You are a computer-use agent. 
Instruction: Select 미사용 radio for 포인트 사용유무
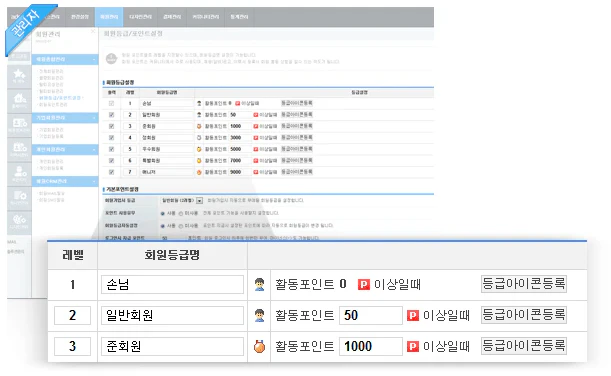(x=181, y=214)
